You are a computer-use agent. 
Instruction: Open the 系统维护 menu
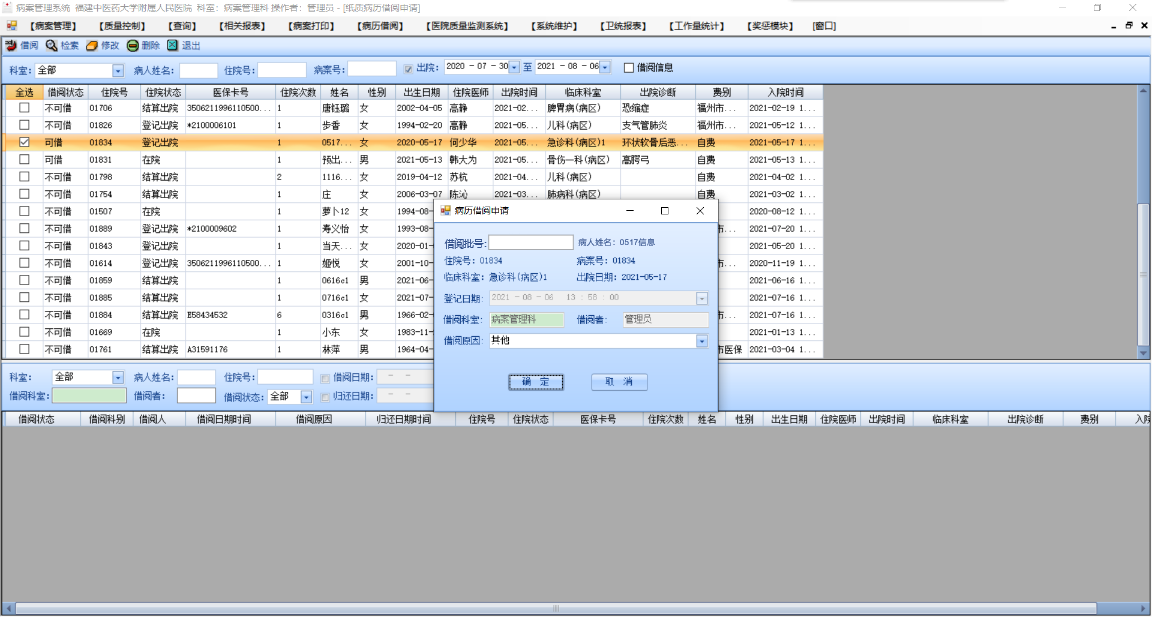point(553,26)
